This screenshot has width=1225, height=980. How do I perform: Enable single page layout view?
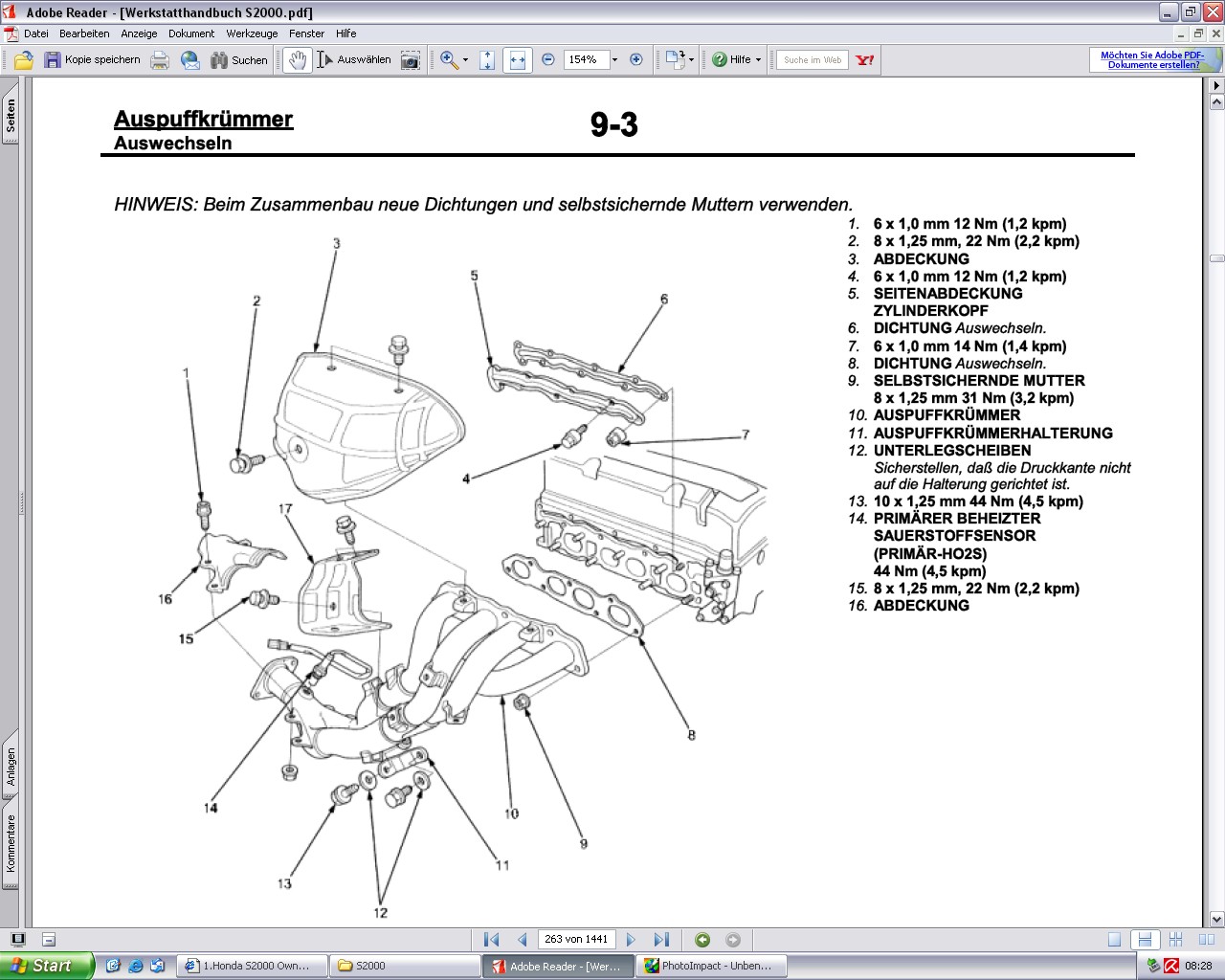tap(1114, 940)
